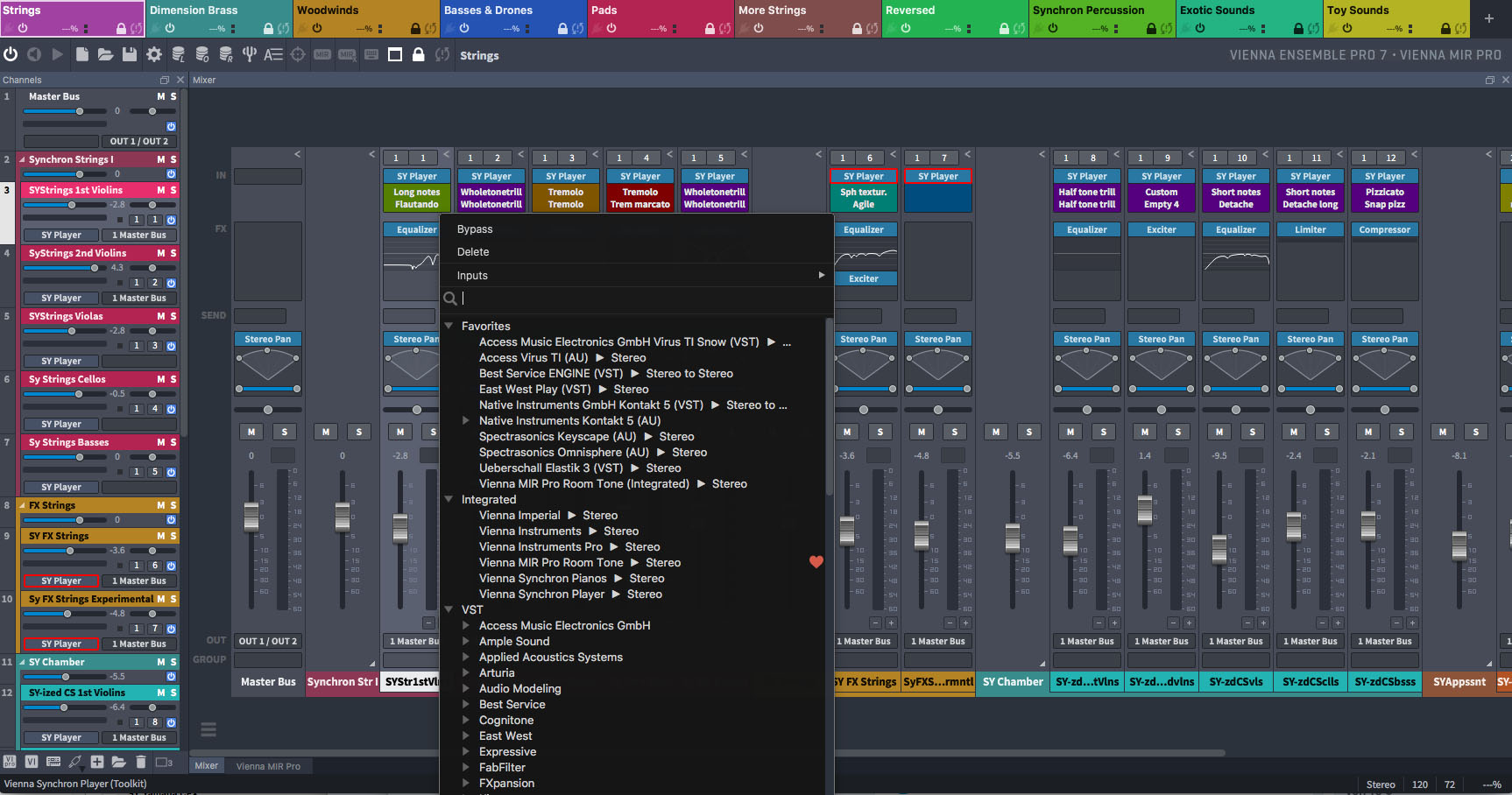Click the audio plug icon at the bottom
1512x795 pixels.
[x=75, y=762]
